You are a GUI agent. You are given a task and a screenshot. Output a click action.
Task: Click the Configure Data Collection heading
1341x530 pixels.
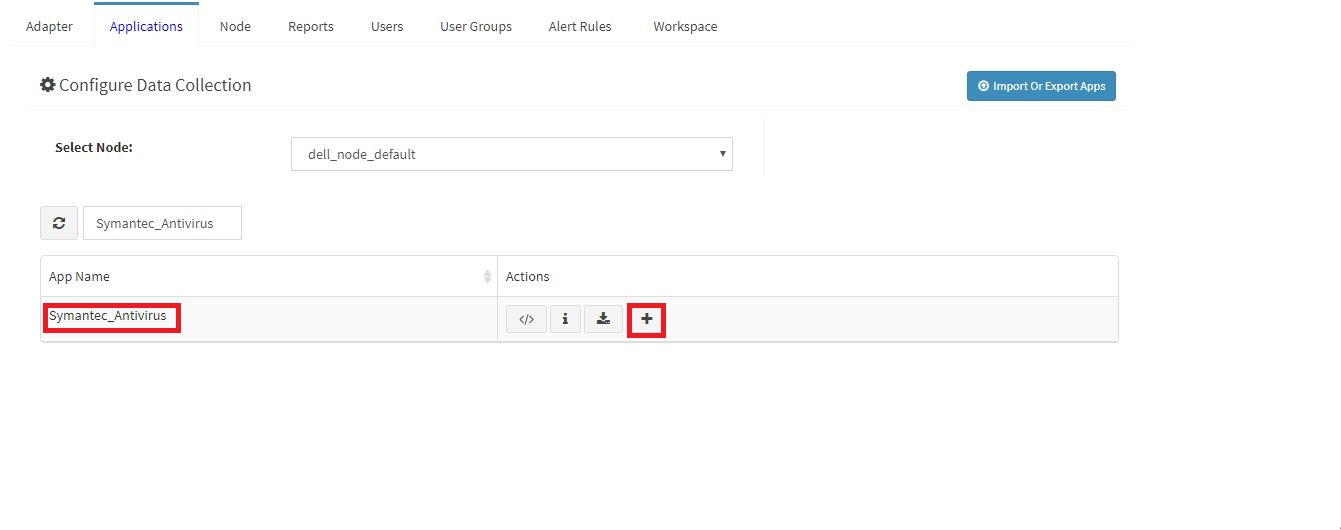pyautogui.click(x=145, y=85)
